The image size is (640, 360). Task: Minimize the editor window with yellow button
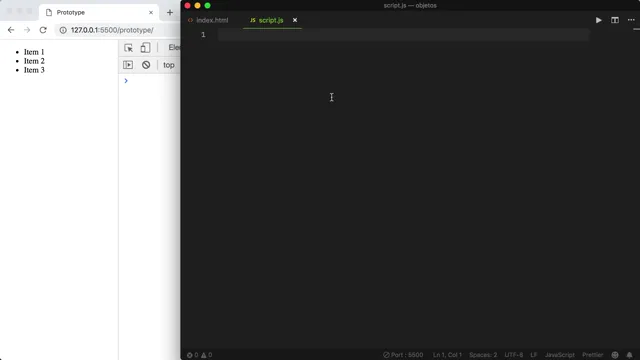click(x=198, y=5)
